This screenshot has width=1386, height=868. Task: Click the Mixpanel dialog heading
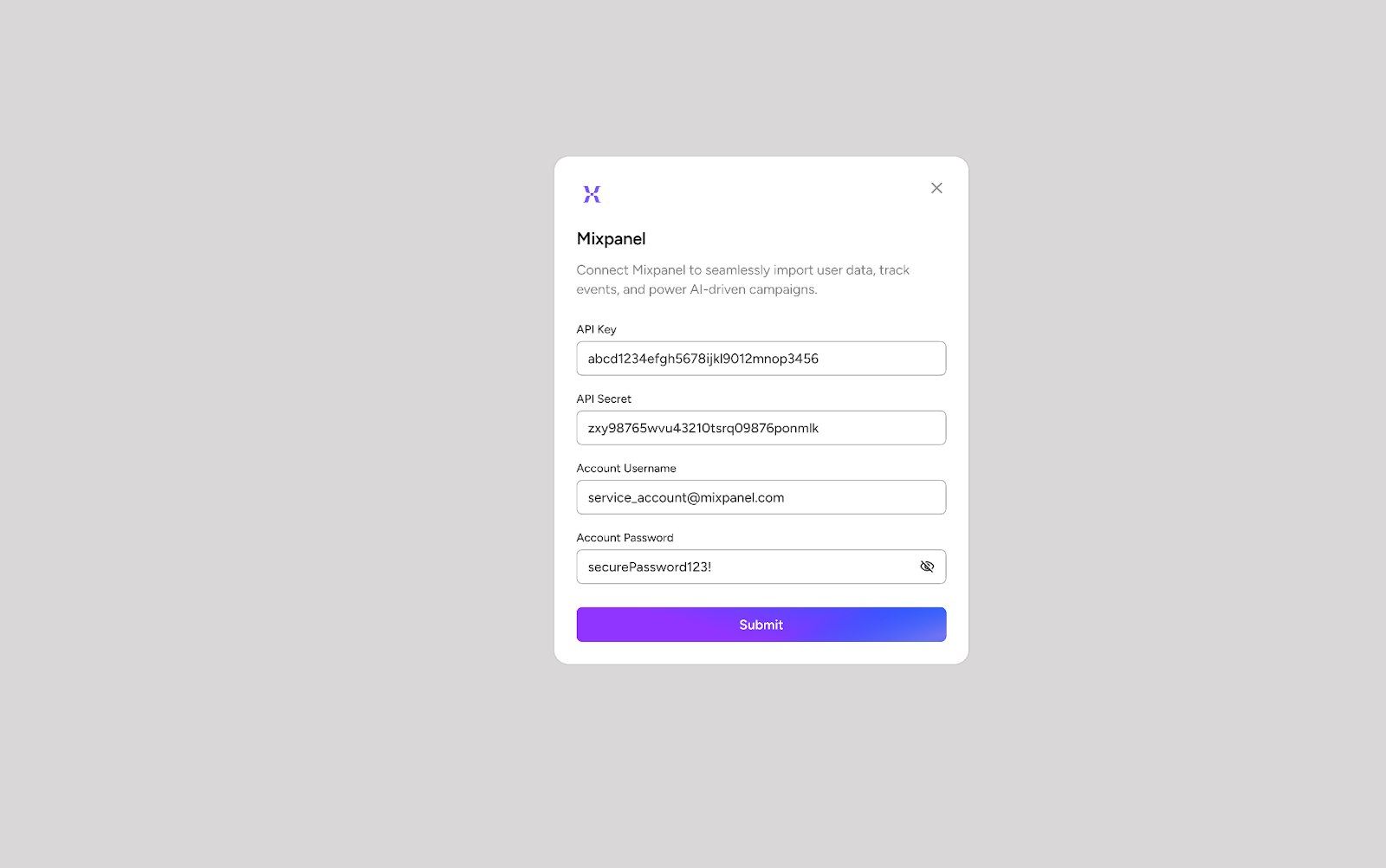[x=612, y=239]
